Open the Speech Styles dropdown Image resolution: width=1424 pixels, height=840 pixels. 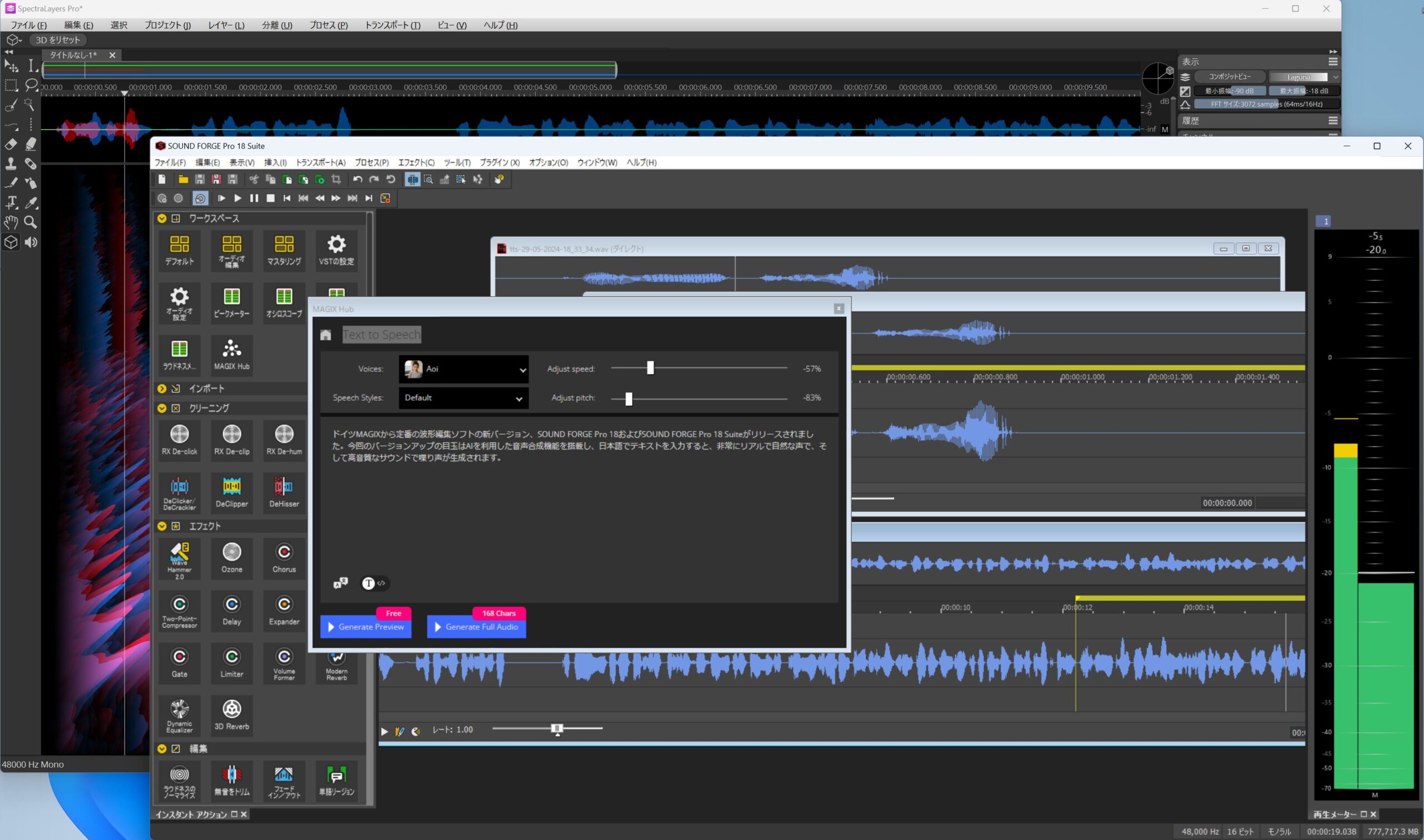coord(464,398)
